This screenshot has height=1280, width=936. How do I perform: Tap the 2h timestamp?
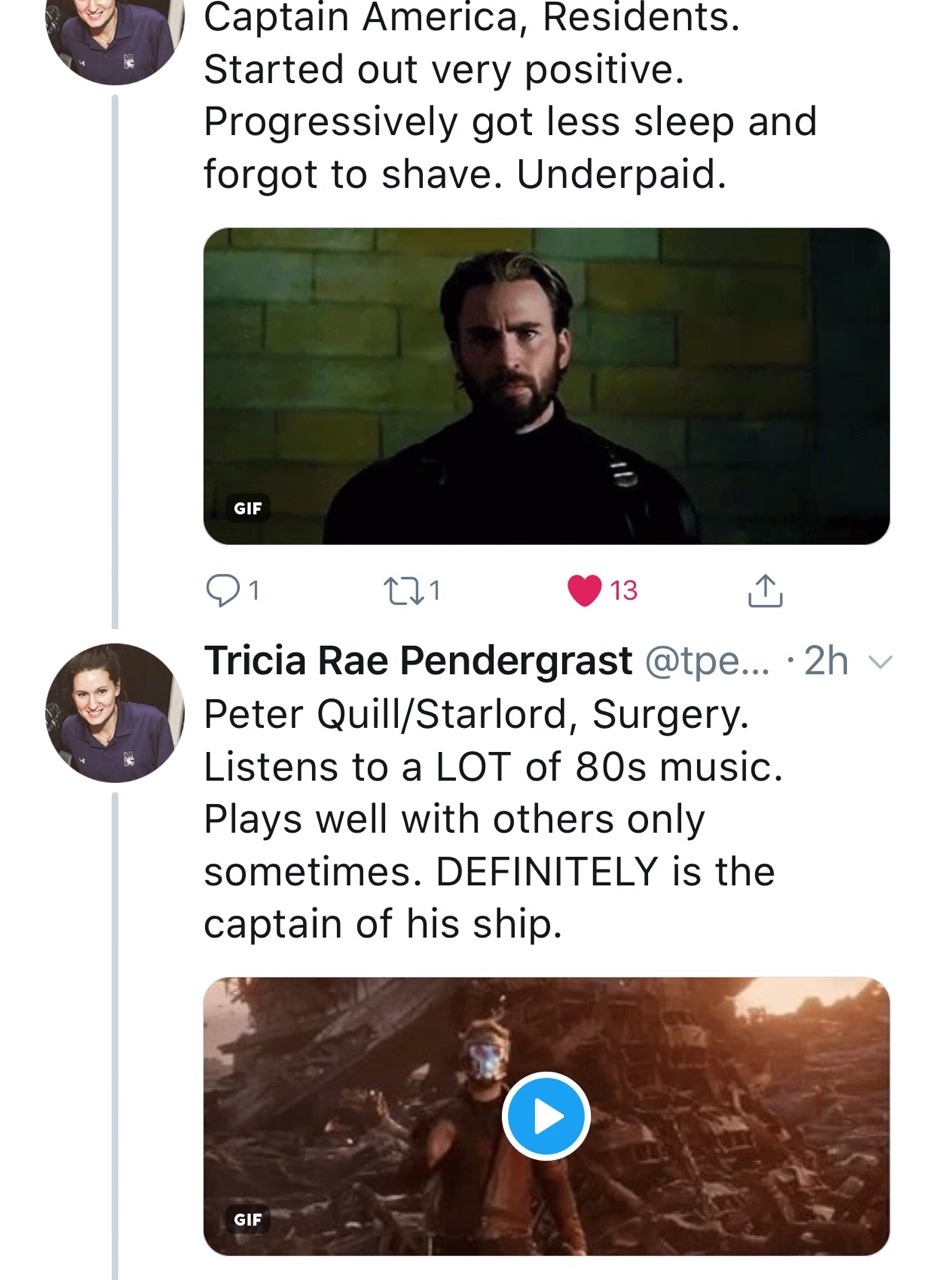point(825,661)
